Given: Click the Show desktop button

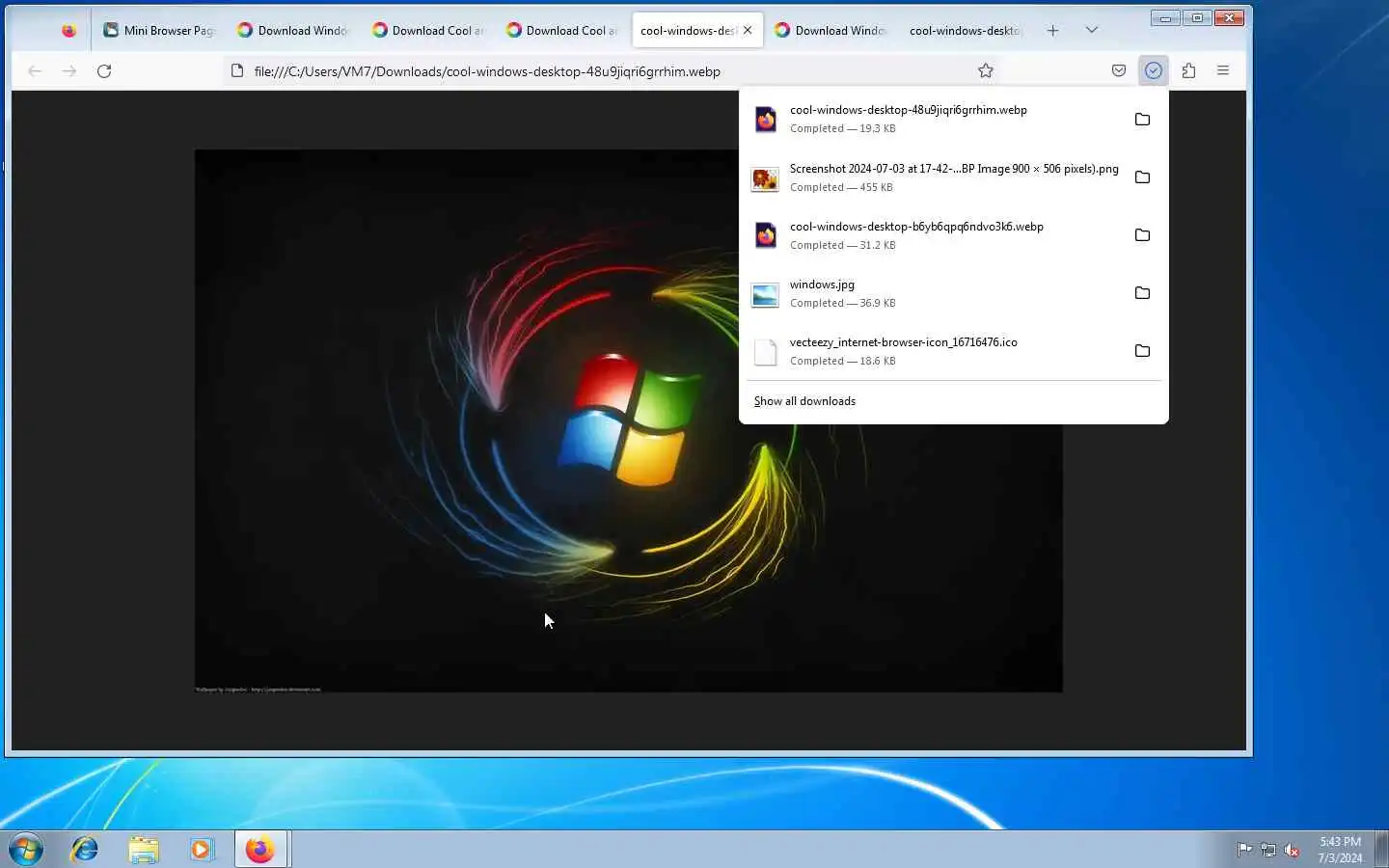Looking at the screenshot, I should click(x=1381, y=850).
